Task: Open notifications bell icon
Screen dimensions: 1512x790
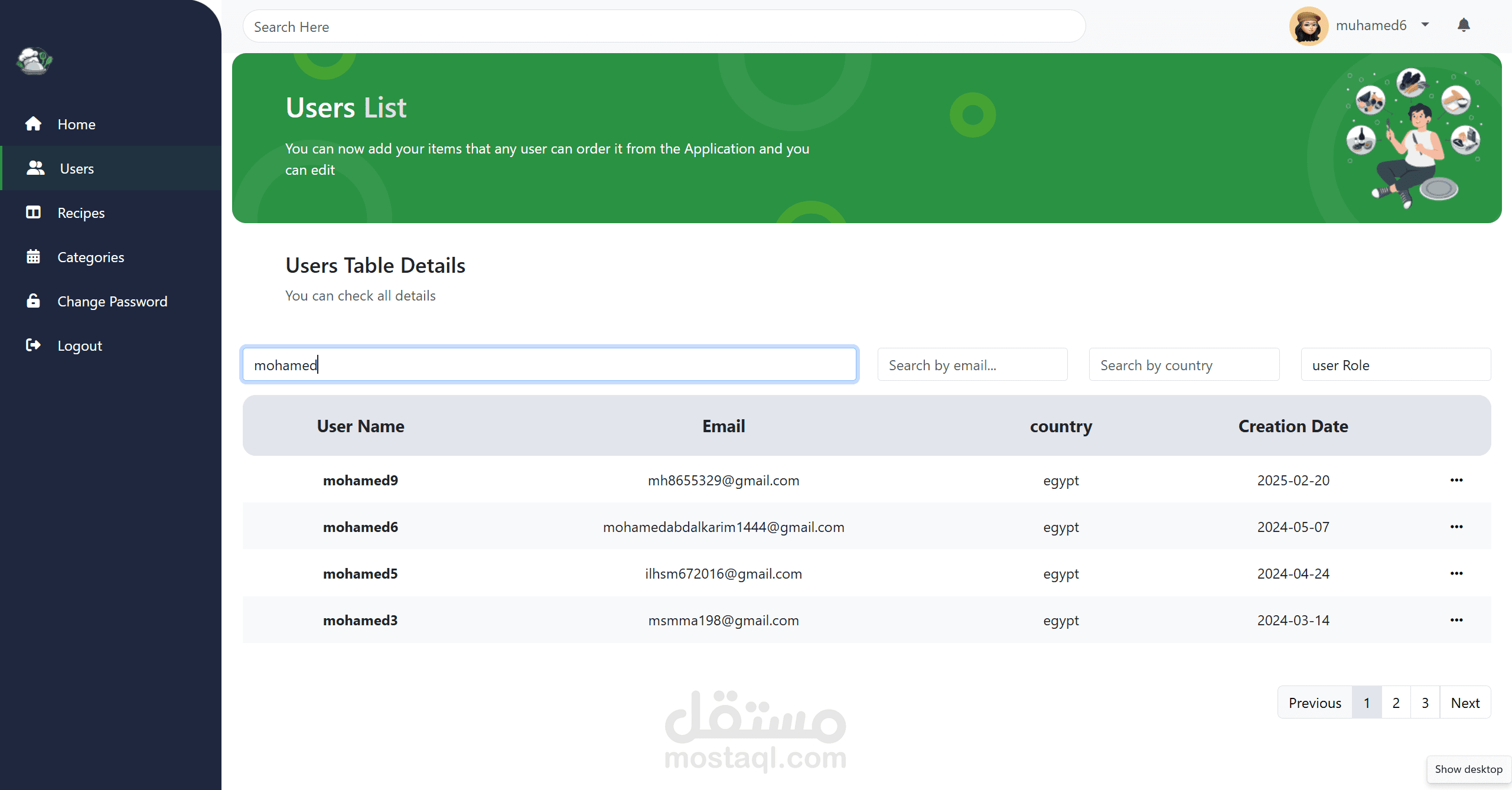Action: point(1464,25)
